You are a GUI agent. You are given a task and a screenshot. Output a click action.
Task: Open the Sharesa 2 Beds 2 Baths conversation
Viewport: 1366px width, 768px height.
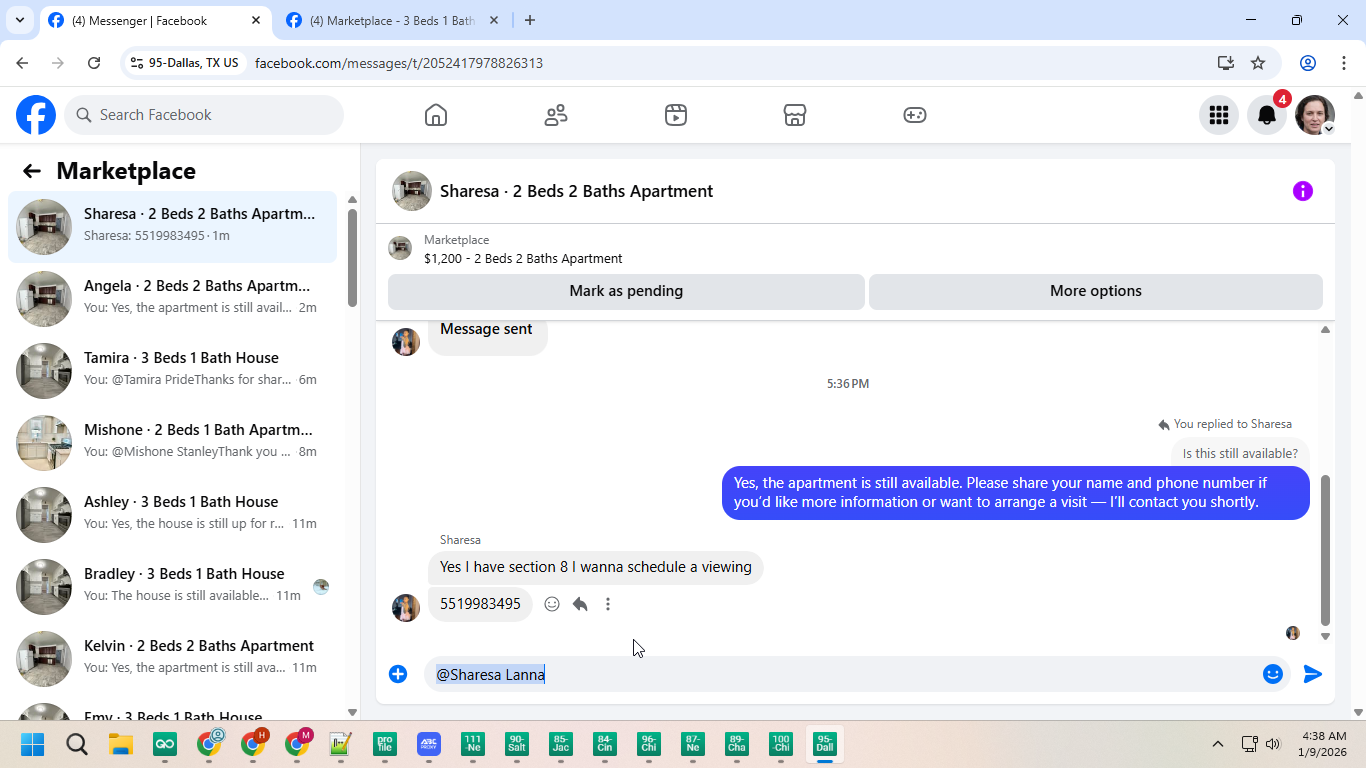coord(173,227)
